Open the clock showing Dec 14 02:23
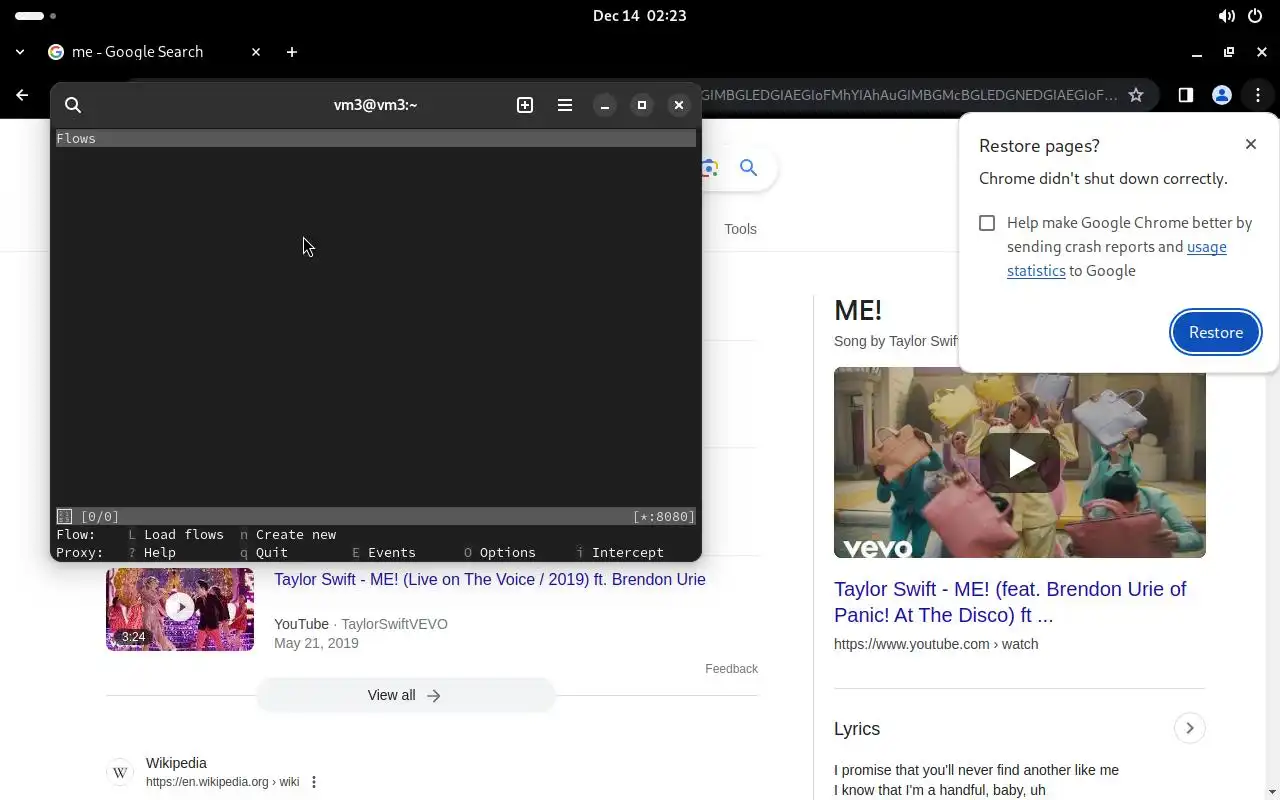The width and height of the screenshot is (1280, 800). [x=640, y=16]
